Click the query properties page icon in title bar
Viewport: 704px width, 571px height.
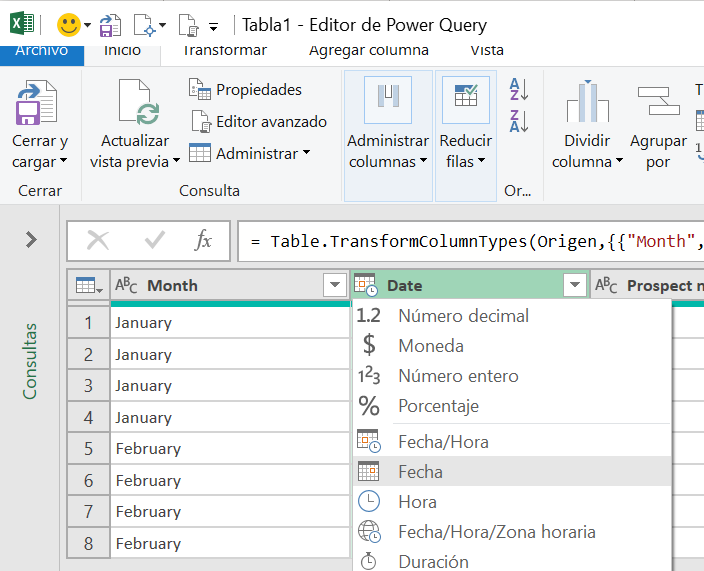click(x=145, y=25)
